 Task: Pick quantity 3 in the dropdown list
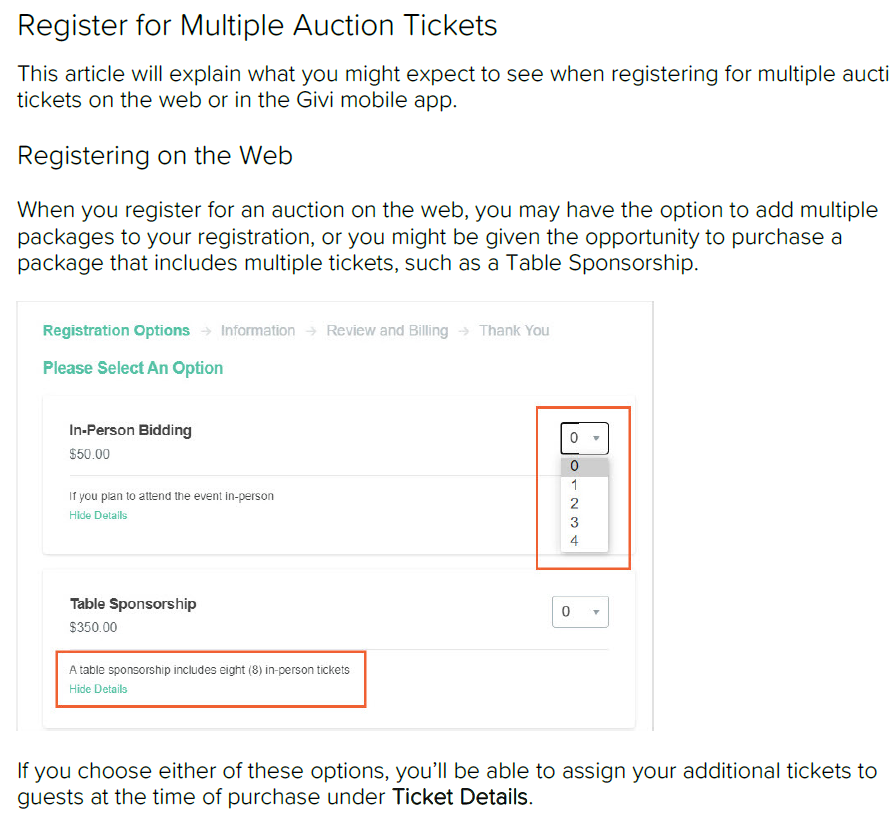click(584, 522)
